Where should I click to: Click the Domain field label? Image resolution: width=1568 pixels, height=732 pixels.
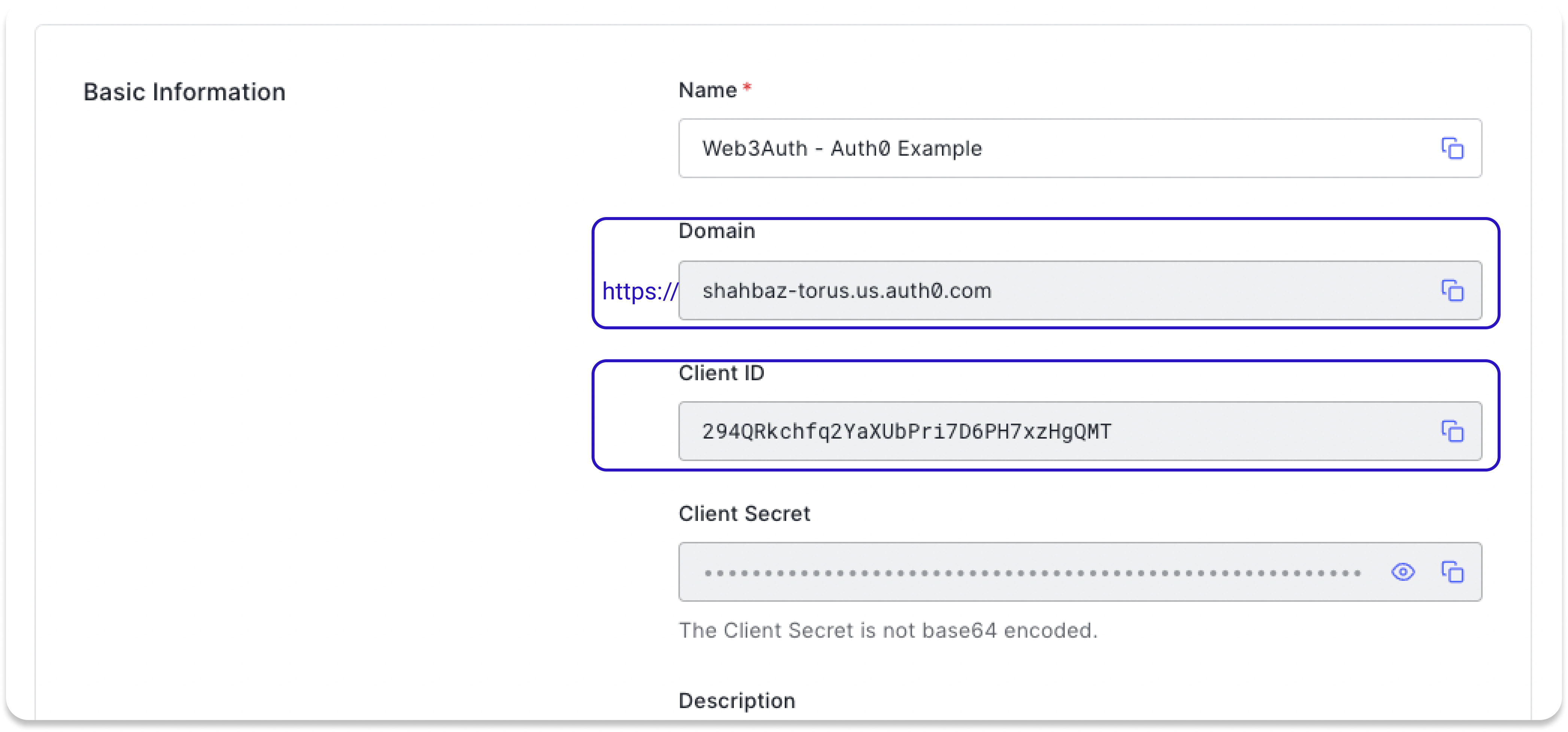point(717,231)
